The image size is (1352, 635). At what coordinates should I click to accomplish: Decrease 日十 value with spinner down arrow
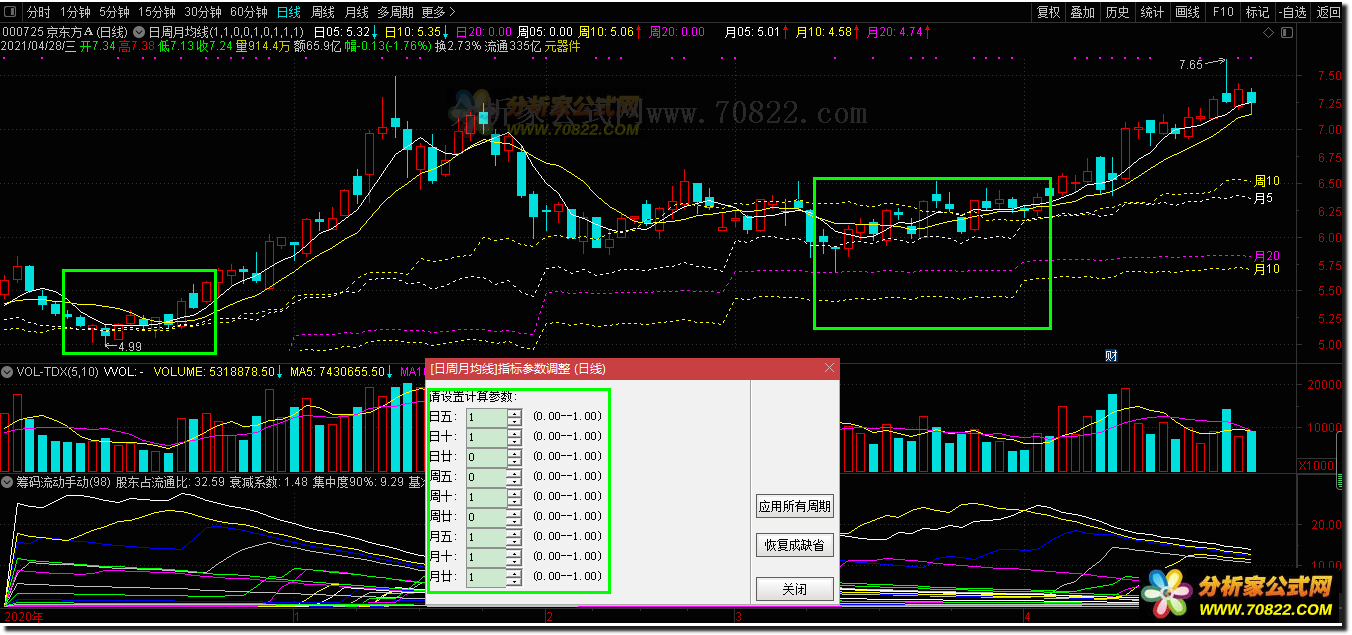[x=515, y=441]
